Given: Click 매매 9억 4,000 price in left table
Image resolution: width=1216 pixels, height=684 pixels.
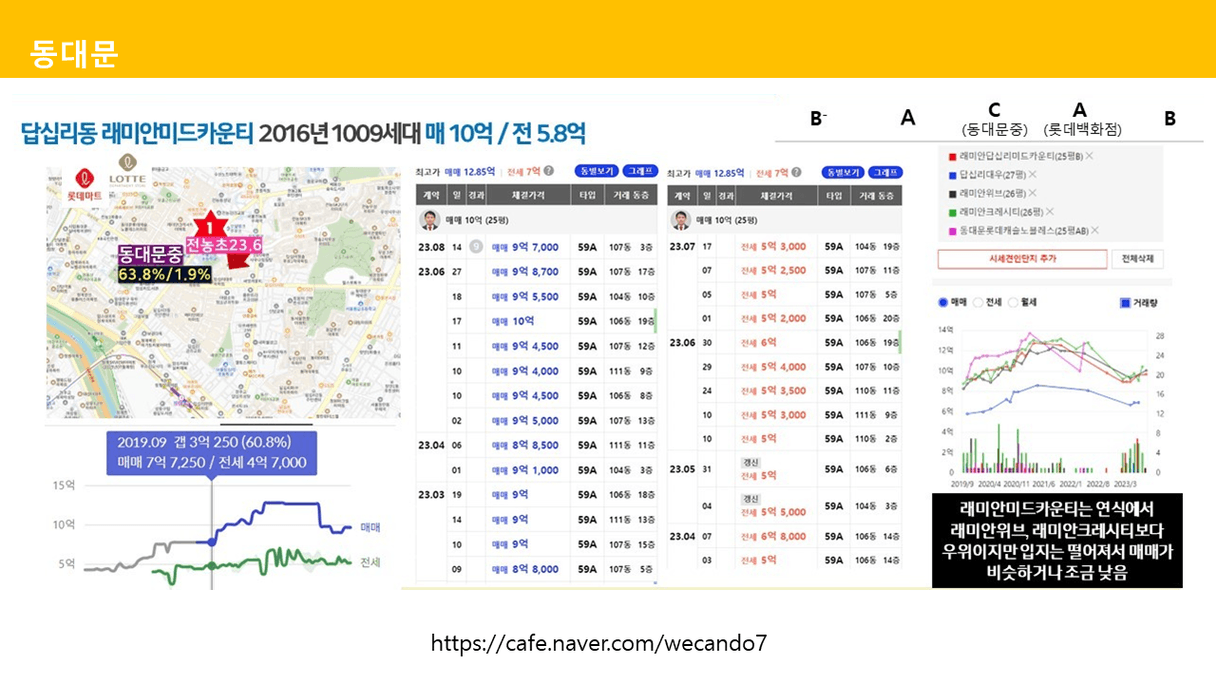Looking at the screenshot, I should click(525, 371).
